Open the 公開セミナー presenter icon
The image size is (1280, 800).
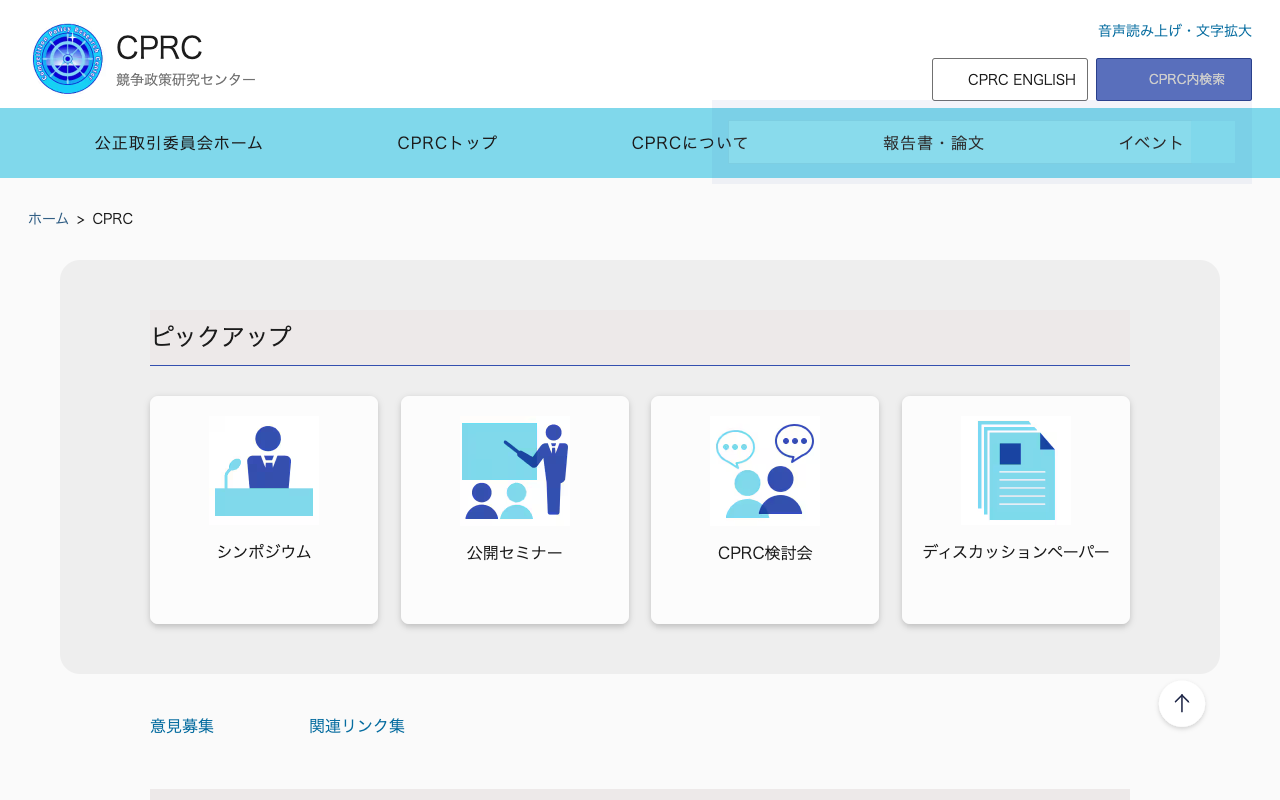[515, 471]
